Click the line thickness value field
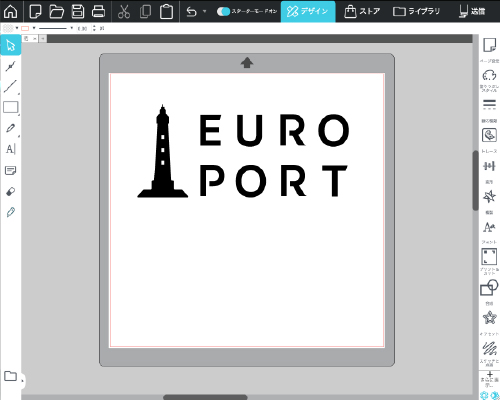Viewport: 500px width, 400px height. click(83, 29)
